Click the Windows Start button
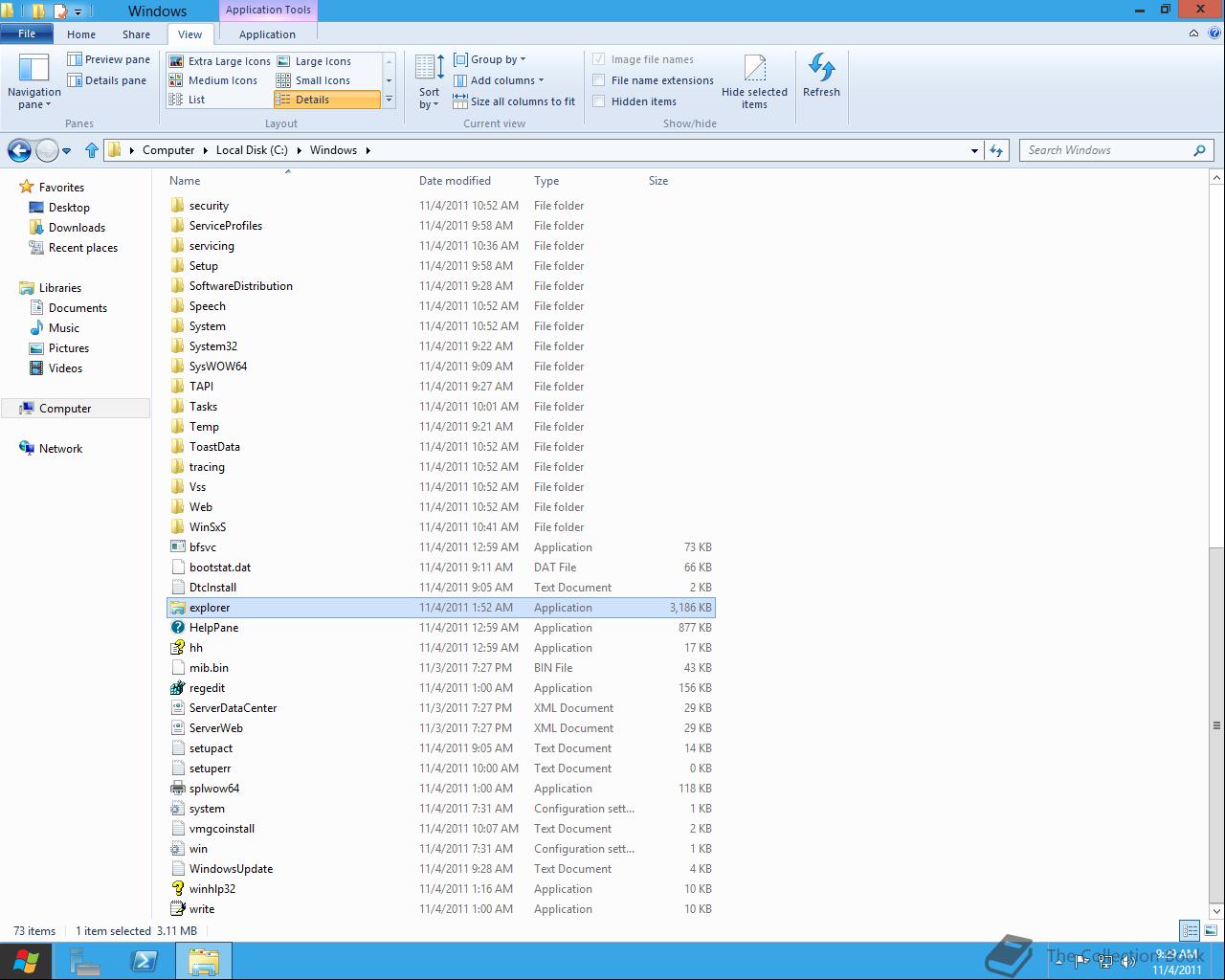Screen dimensions: 1225x980 click(26, 961)
